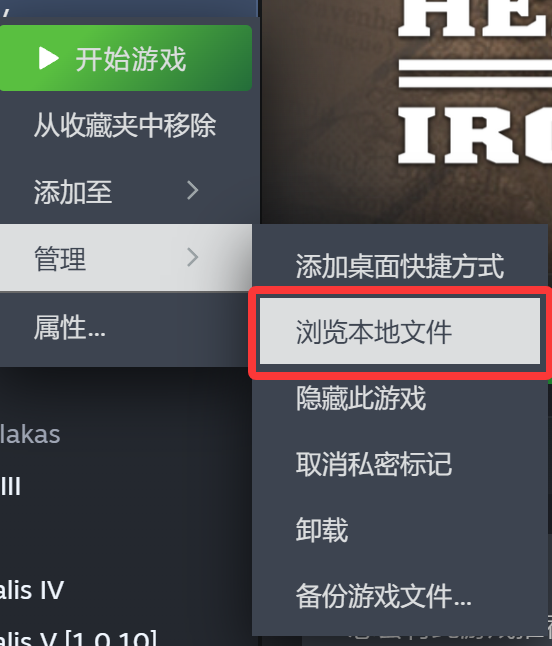Click the Hearts of Iron game banner image
Screen dimensions: 552x646
pos(407,112)
